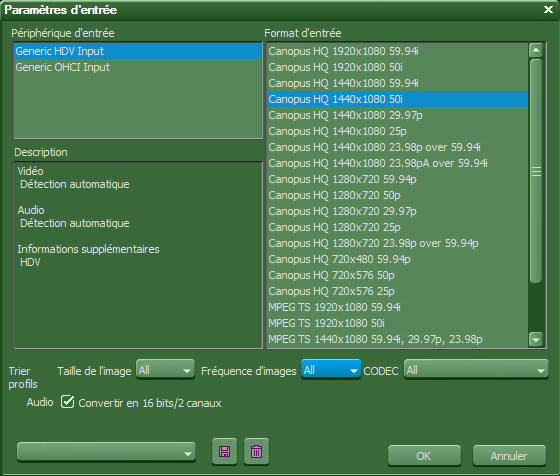The width and height of the screenshot is (560, 476).
Task: Open the Fréquence d'images dropdown
Action: click(x=331, y=370)
